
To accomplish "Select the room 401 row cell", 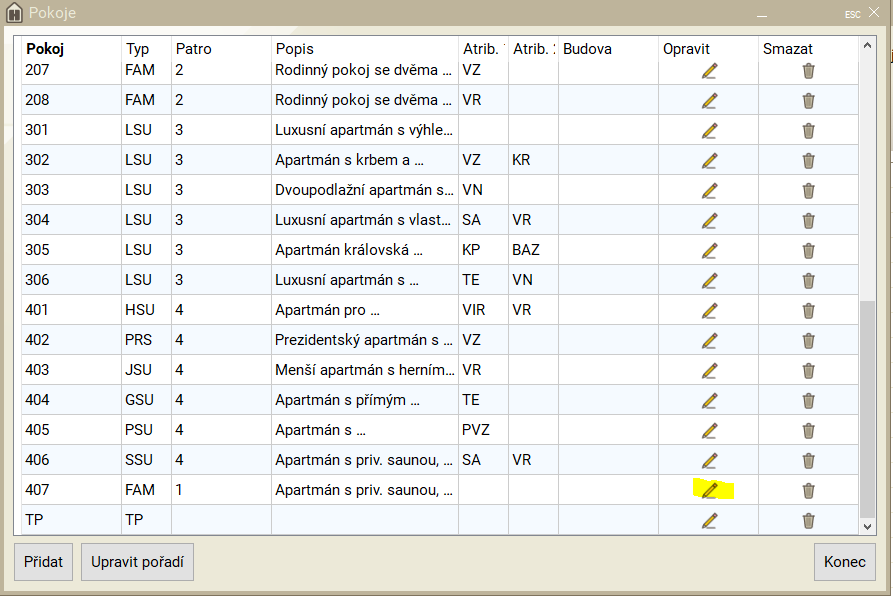I will (37, 310).
